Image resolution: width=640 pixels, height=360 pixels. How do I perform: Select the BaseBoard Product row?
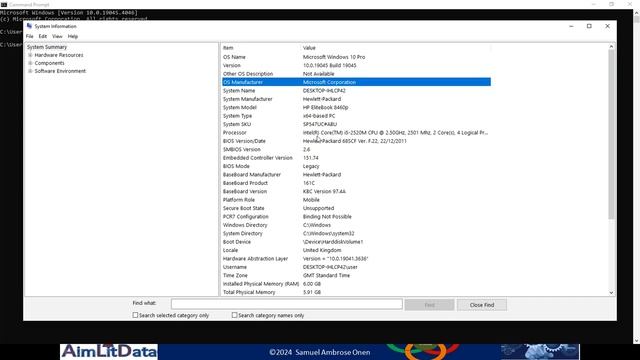click(x=356, y=183)
